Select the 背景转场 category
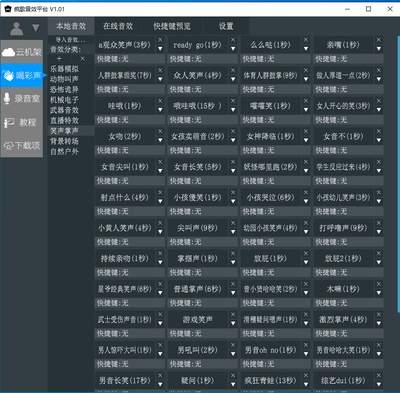Viewport: 400px width, 393px height. 64,141
